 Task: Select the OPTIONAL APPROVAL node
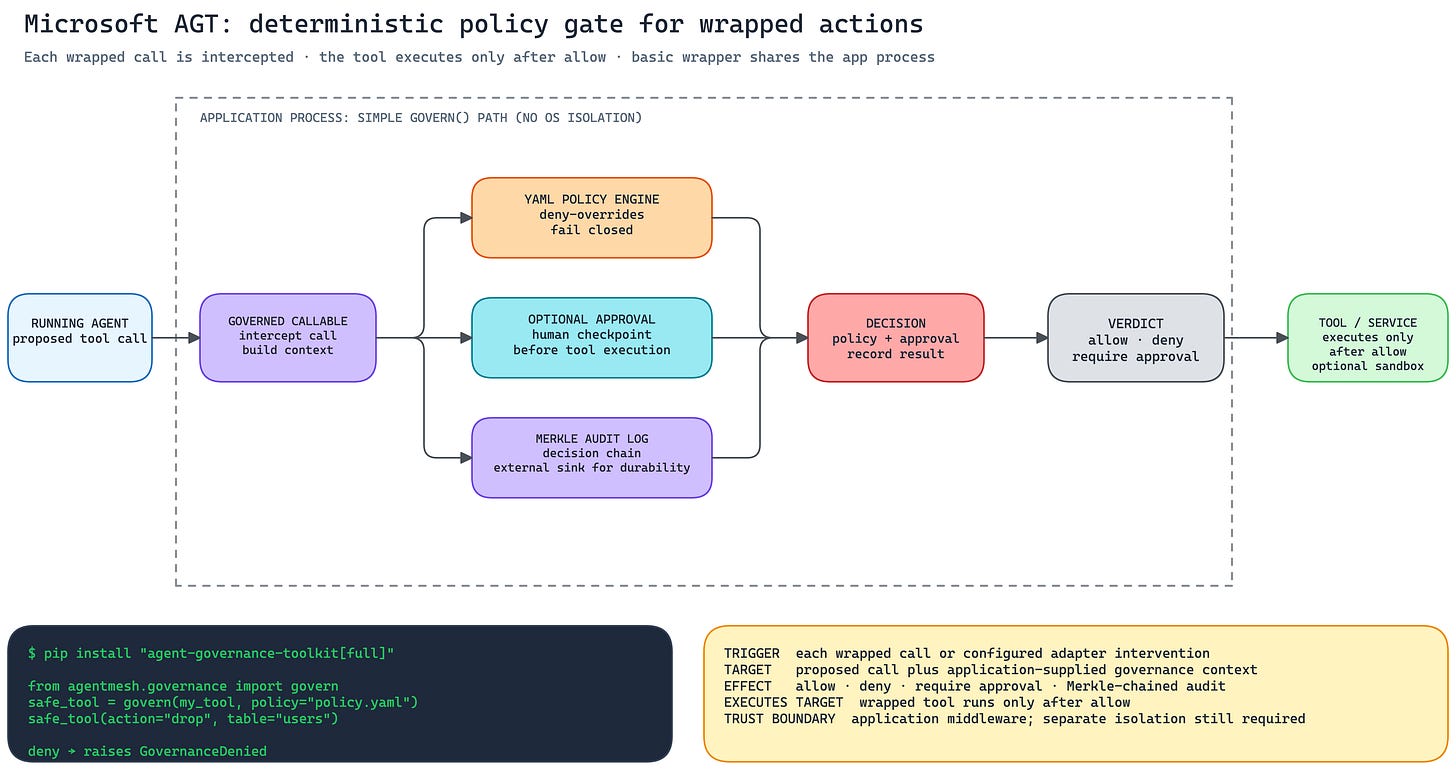[592, 338]
